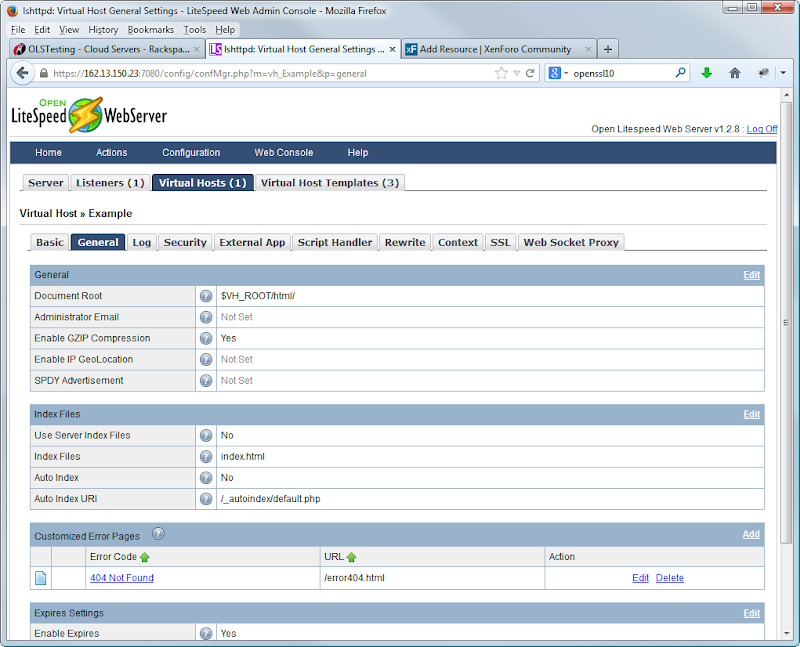Select the Server tab
This screenshot has height=647, width=800.
point(45,183)
